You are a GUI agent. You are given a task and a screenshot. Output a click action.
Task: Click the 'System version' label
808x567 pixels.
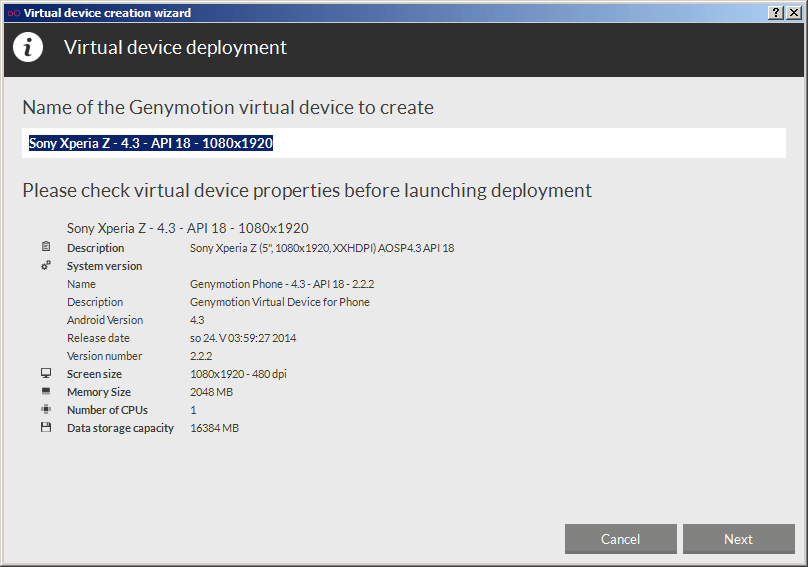pyautogui.click(x=105, y=266)
